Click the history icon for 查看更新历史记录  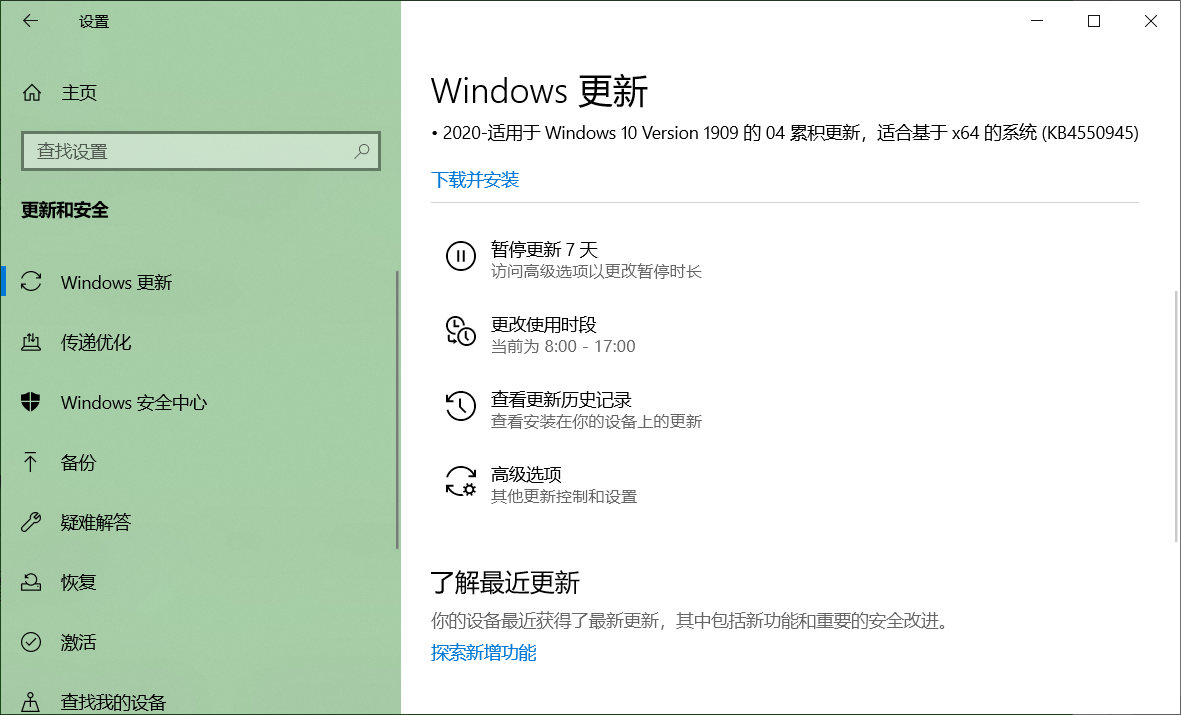(460, 406)
